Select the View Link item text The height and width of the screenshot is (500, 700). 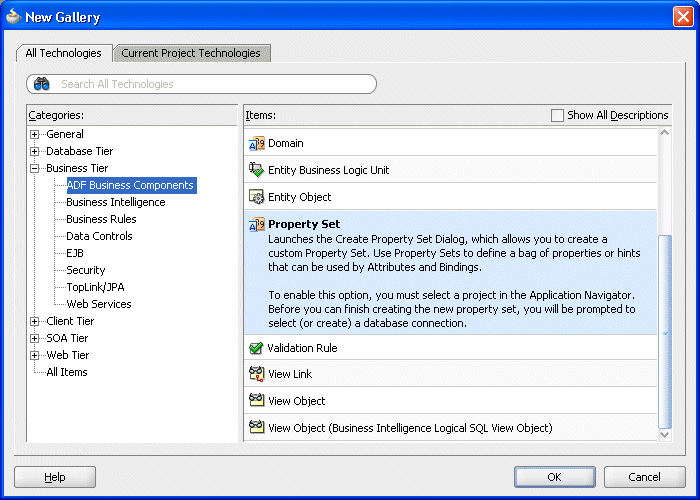coord(290,374)
